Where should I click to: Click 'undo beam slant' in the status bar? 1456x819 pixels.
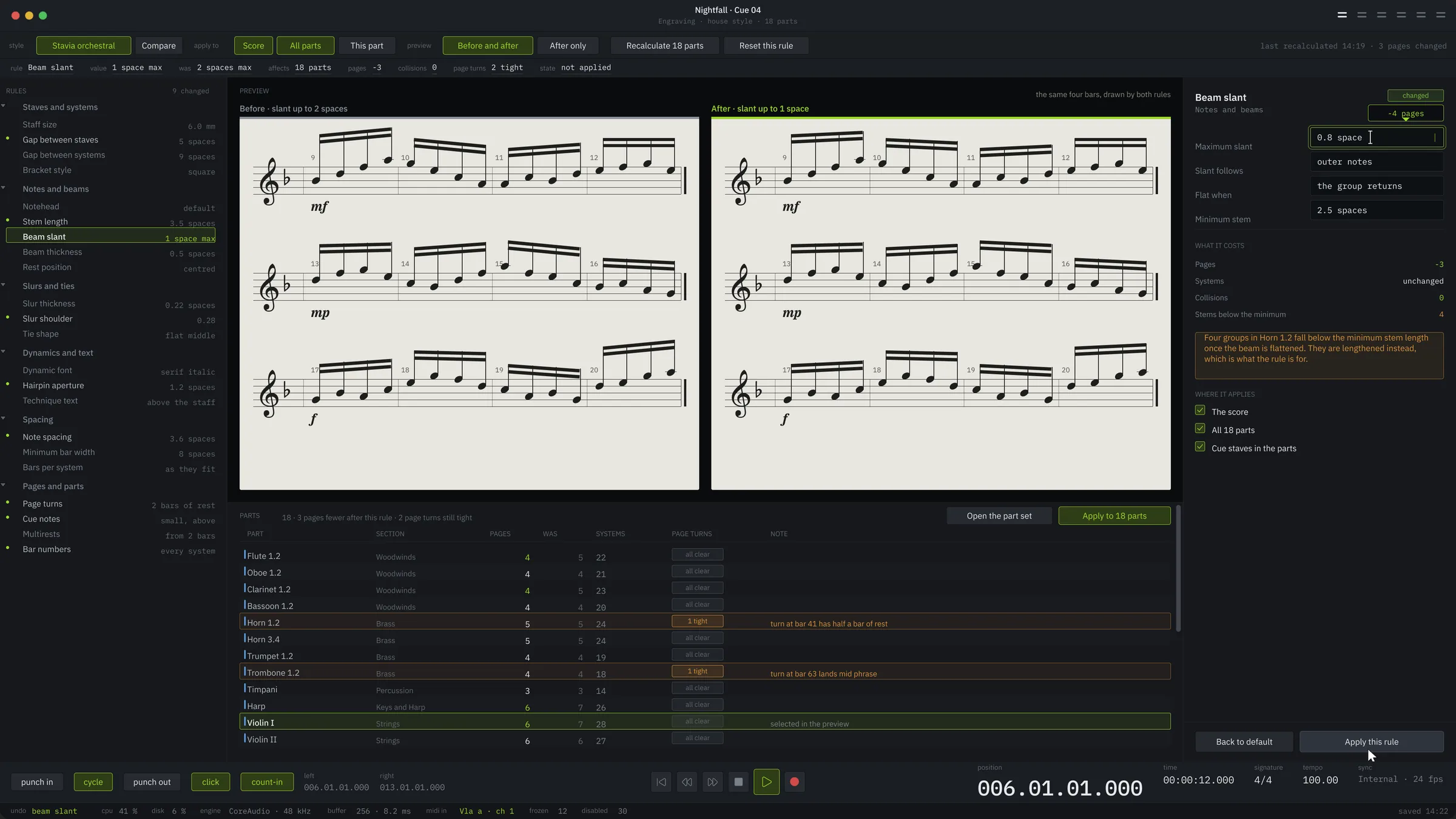click(x=44, y=811)
